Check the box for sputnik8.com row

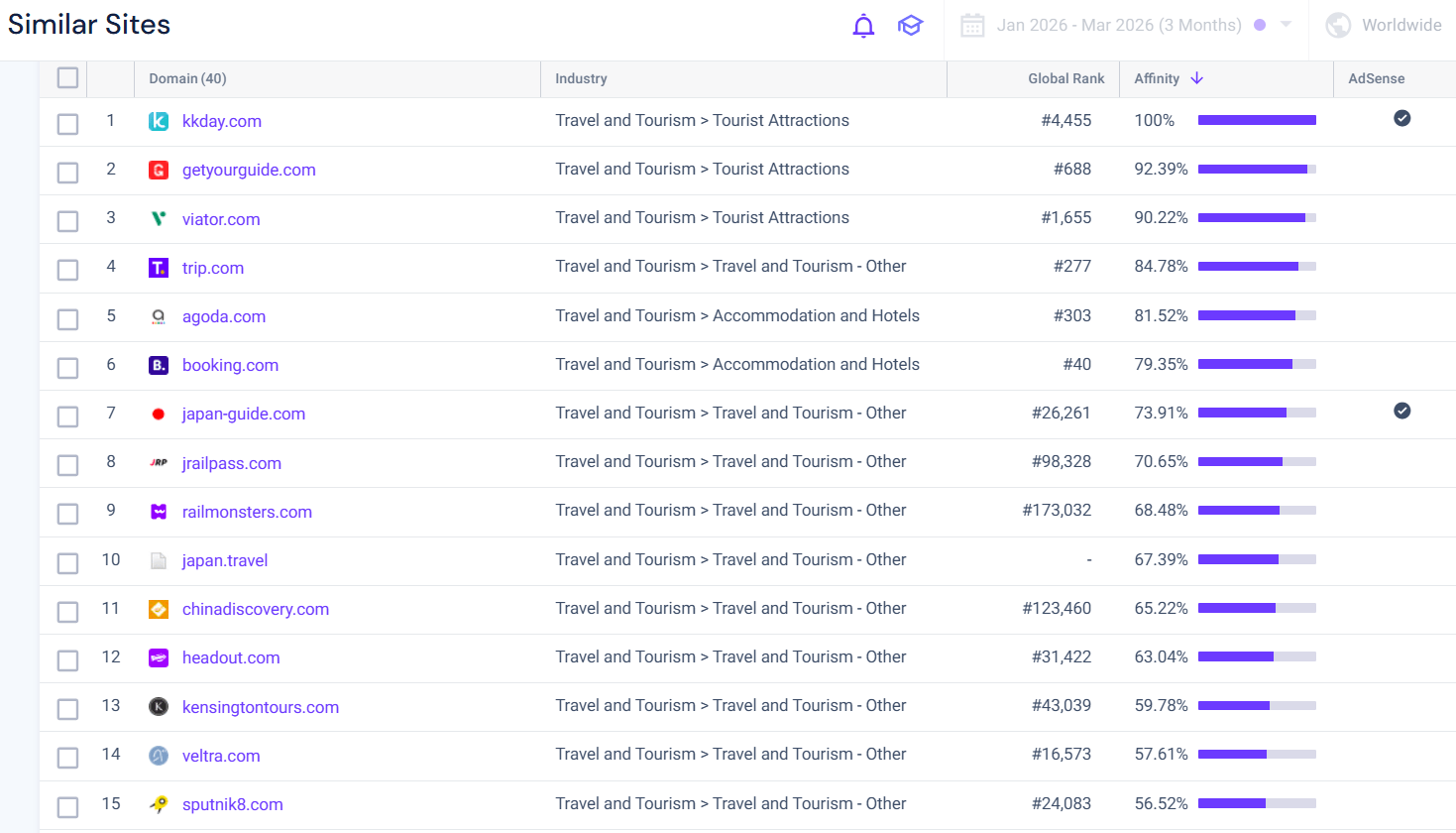tap(67, 807)
